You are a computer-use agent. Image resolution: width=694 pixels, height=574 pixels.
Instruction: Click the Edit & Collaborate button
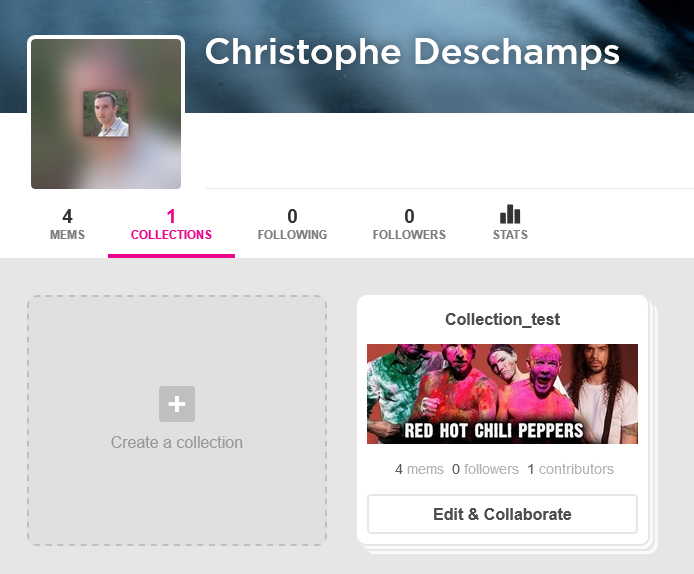pos(502,514)
